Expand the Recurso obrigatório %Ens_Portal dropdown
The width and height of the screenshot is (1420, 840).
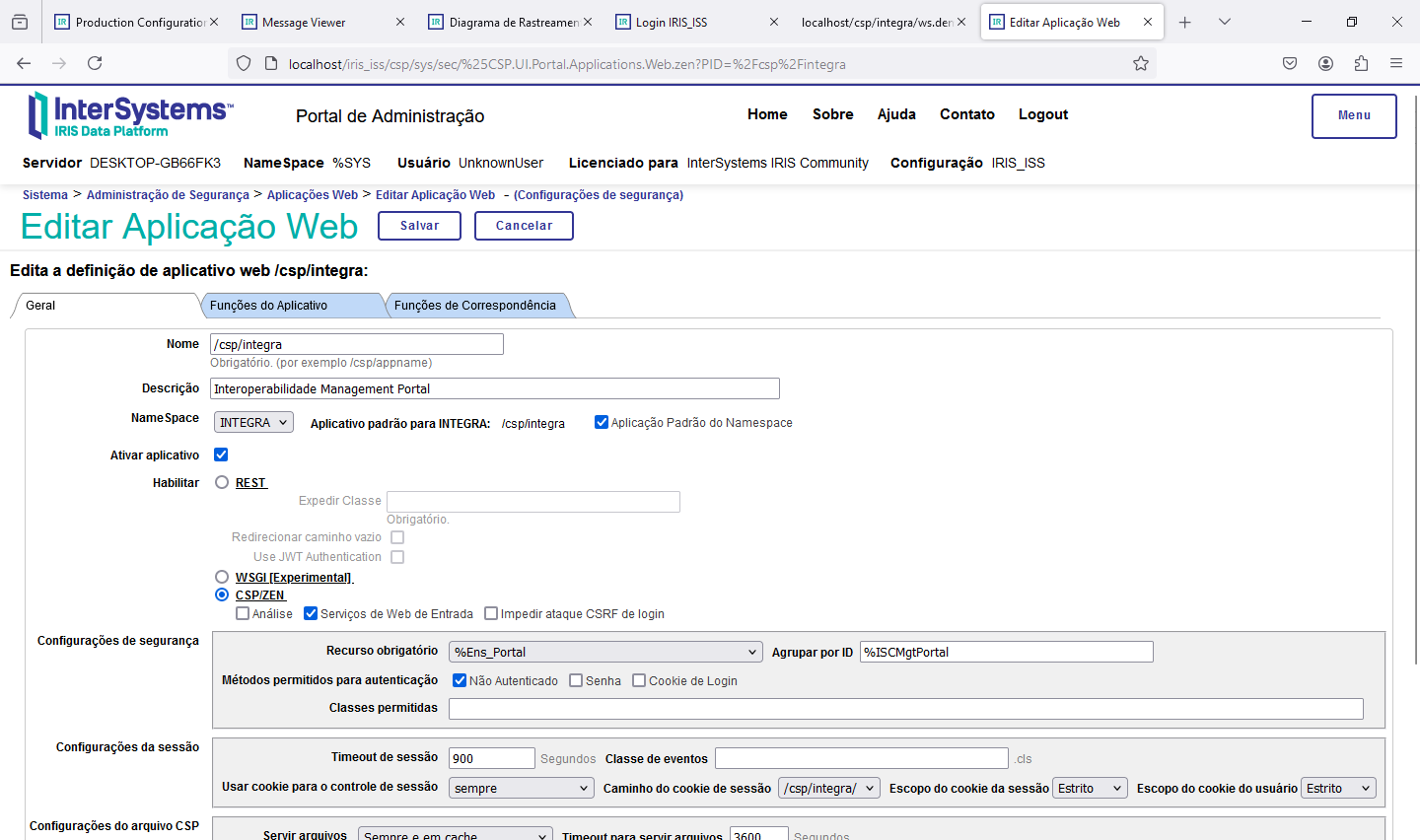(605, 652)
